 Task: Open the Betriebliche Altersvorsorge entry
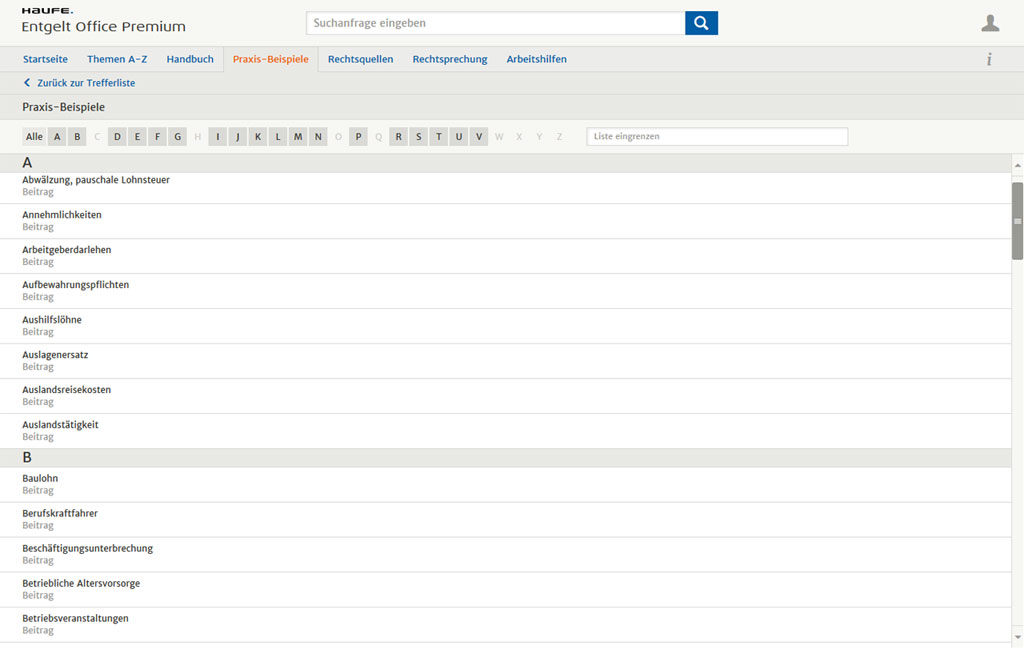tap(505, 590)
